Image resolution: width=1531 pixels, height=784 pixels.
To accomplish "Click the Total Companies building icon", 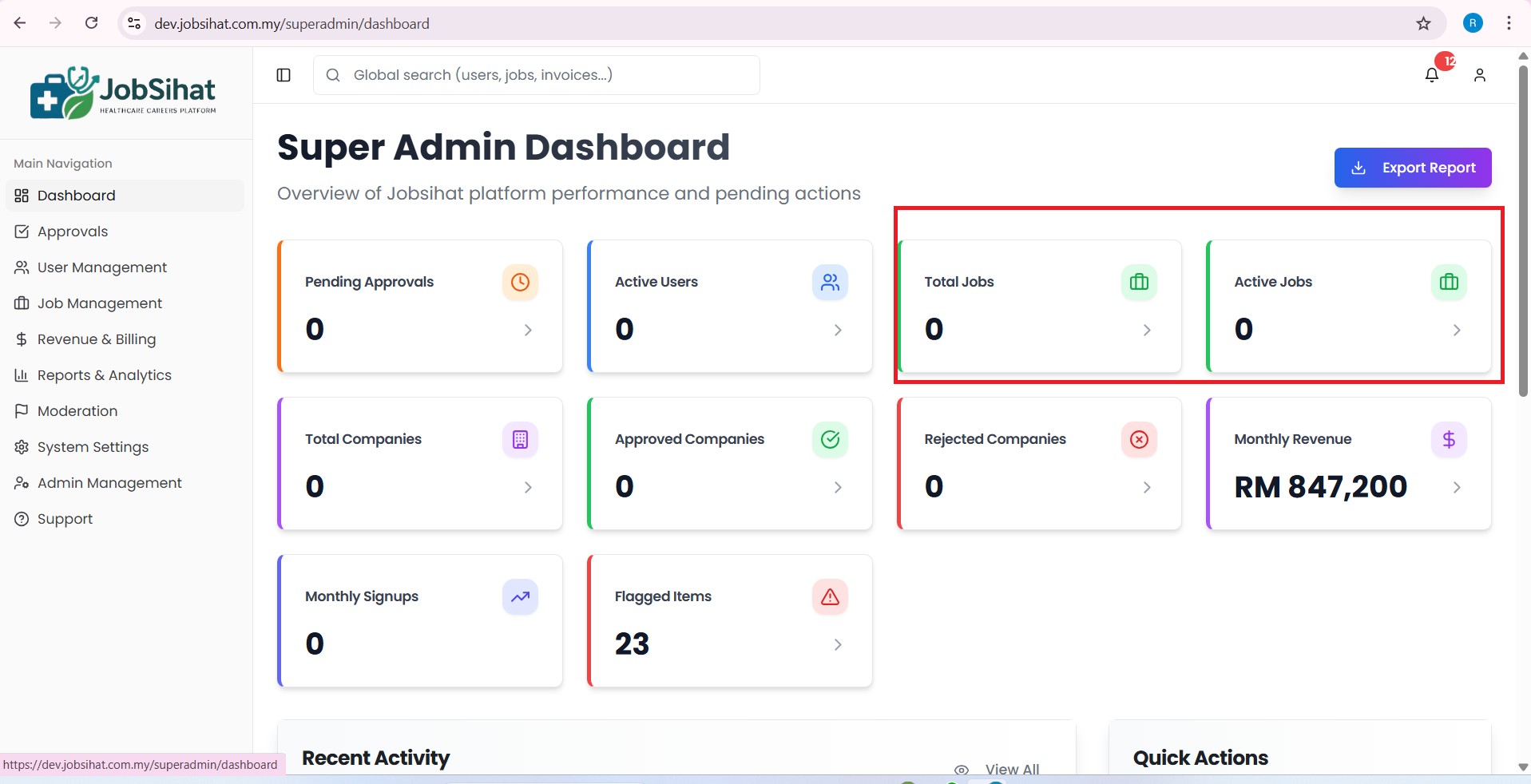I will click(x=520, y=439).
